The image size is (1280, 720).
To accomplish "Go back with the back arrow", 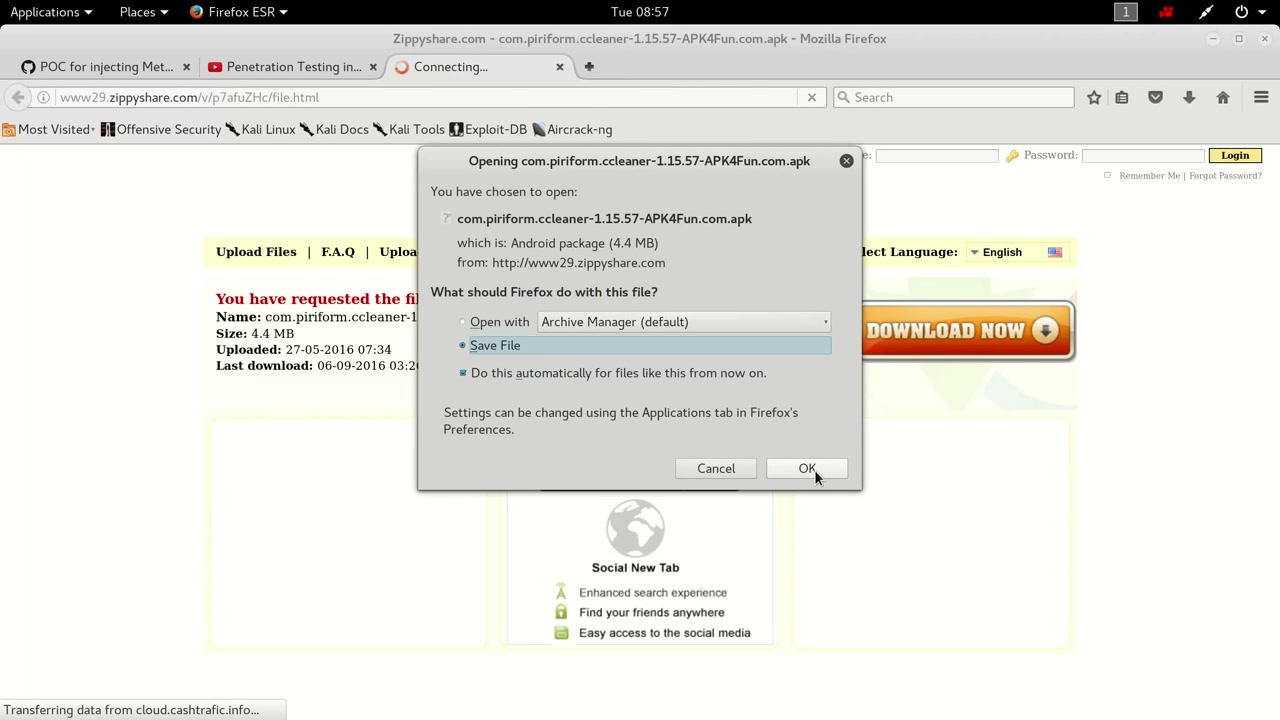I will tap(18, 97).
